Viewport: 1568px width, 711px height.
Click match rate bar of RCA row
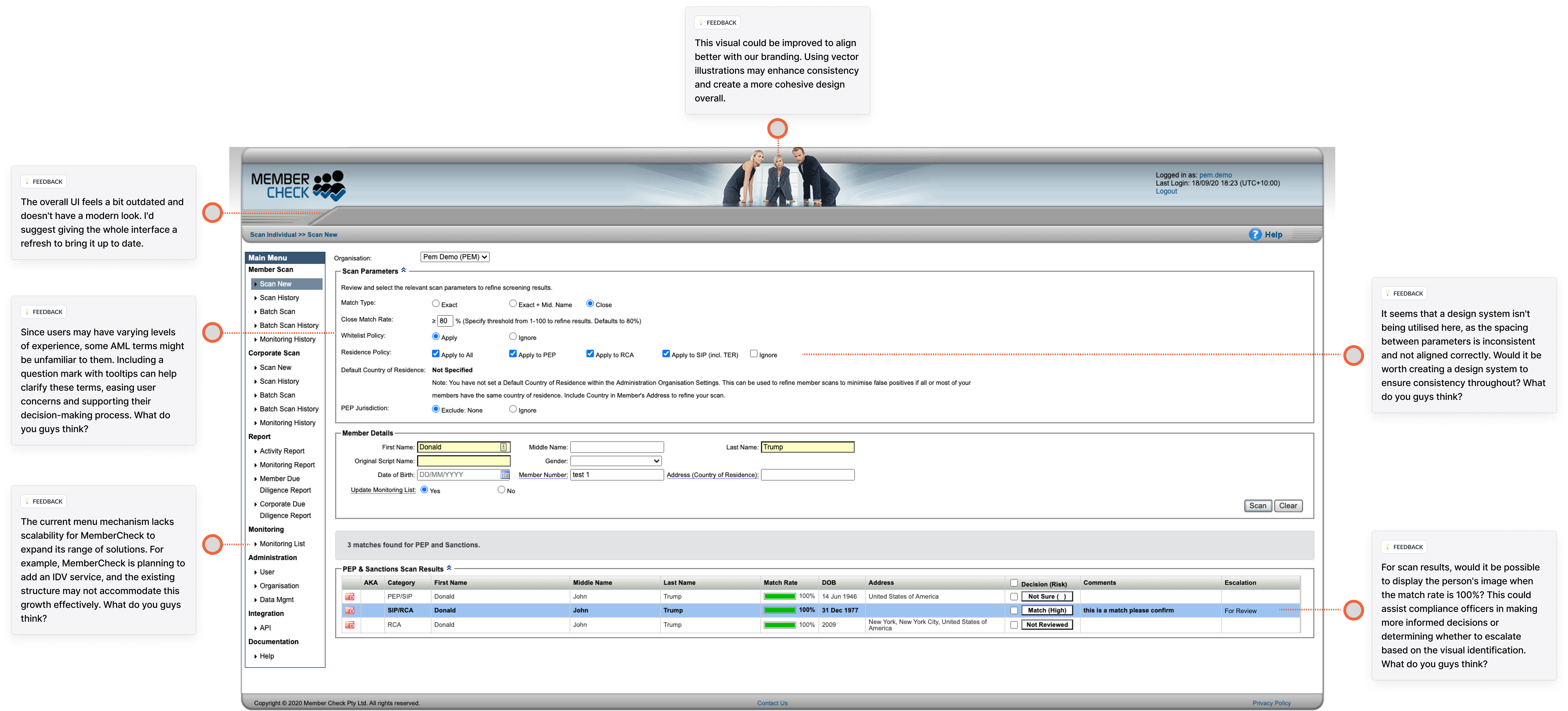point(780,625)
